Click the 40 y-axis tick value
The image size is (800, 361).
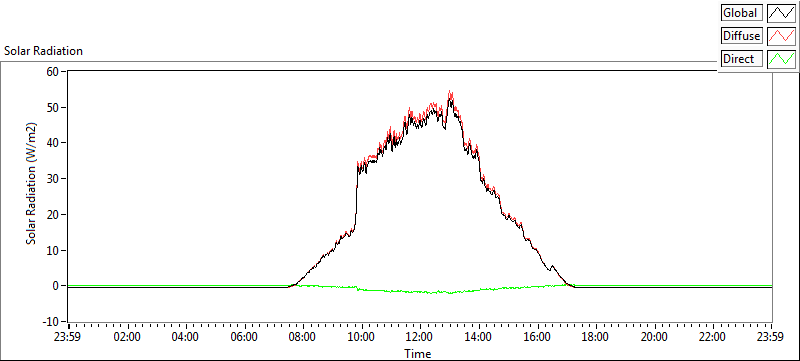[x=54, y=143]
